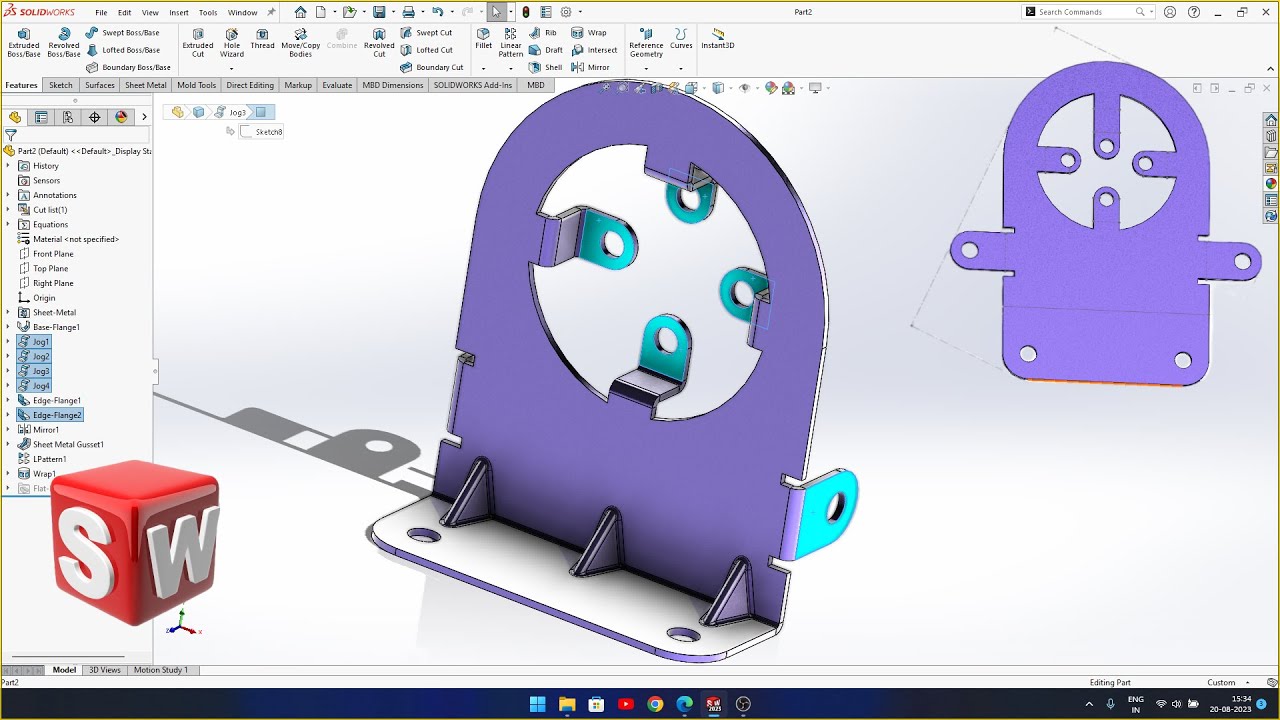The height and width of the screenshot is (720, 1280).
Task: Pin the menu bar with the pushpin
Action: click(x=271, y=12)
